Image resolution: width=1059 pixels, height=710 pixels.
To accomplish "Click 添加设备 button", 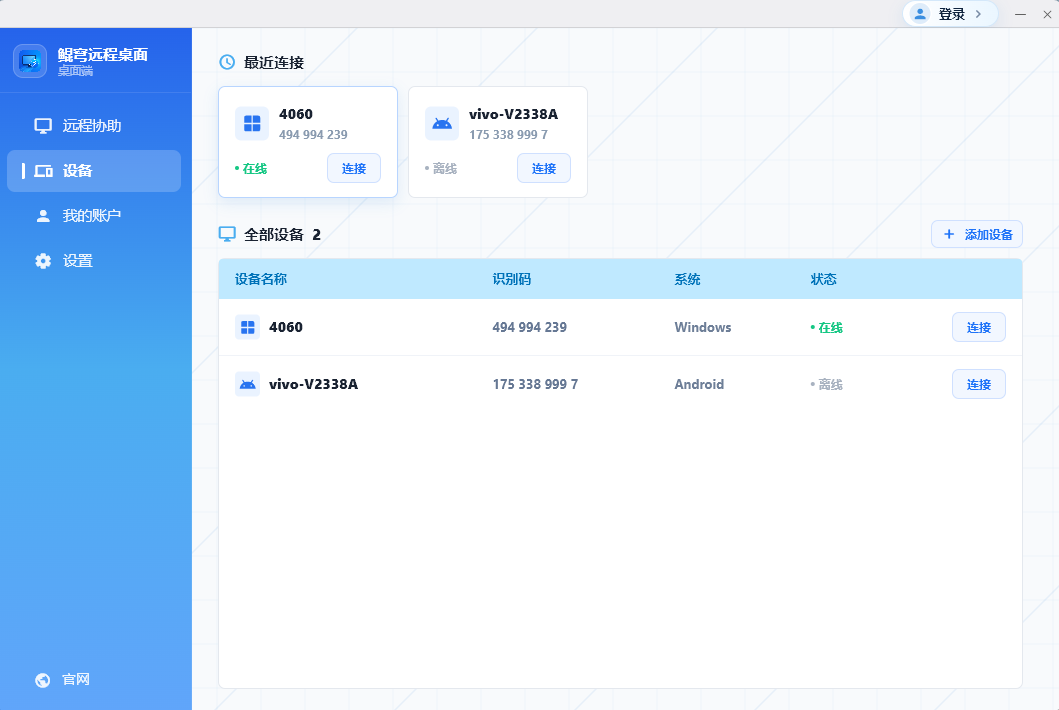I will pyautogui.click(x=977, y=234).
